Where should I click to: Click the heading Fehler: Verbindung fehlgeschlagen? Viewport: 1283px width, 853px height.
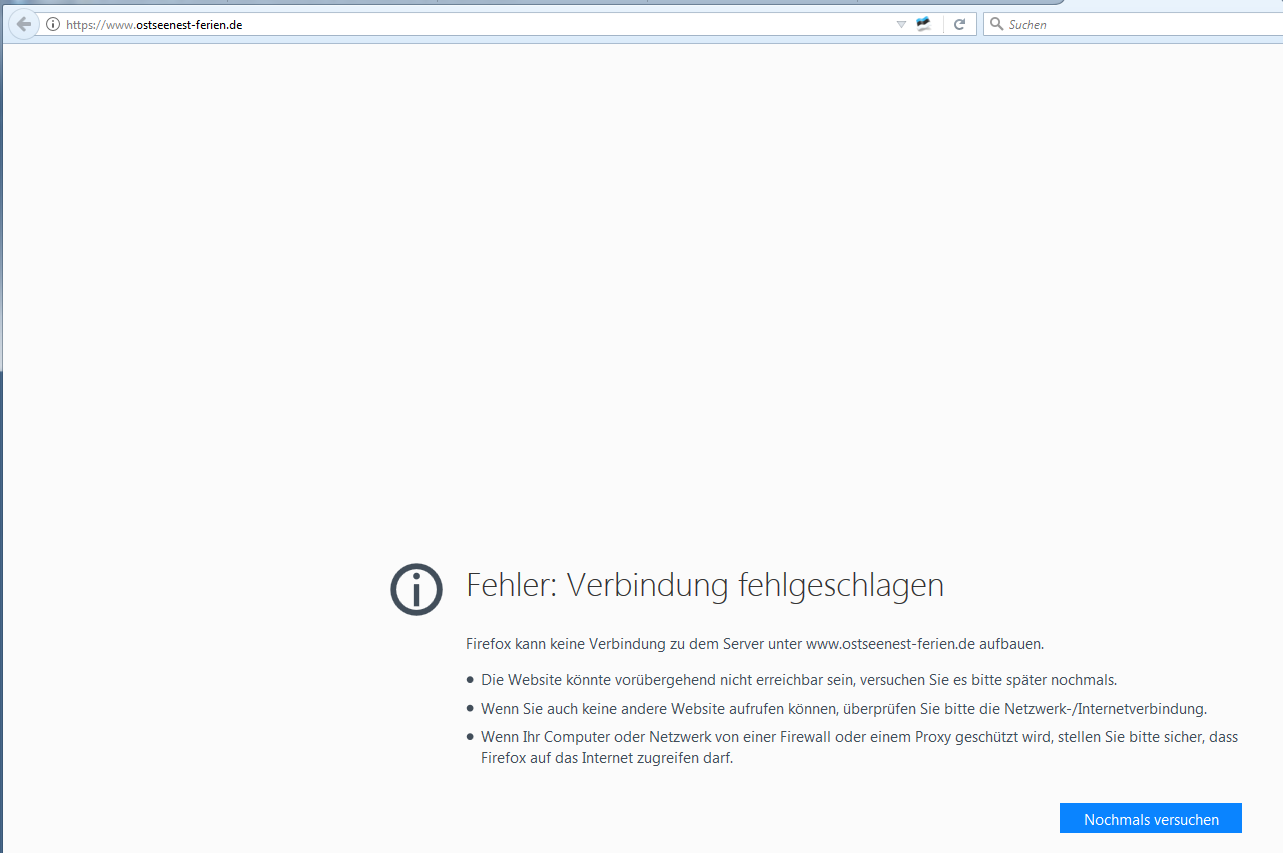(705, 585)
